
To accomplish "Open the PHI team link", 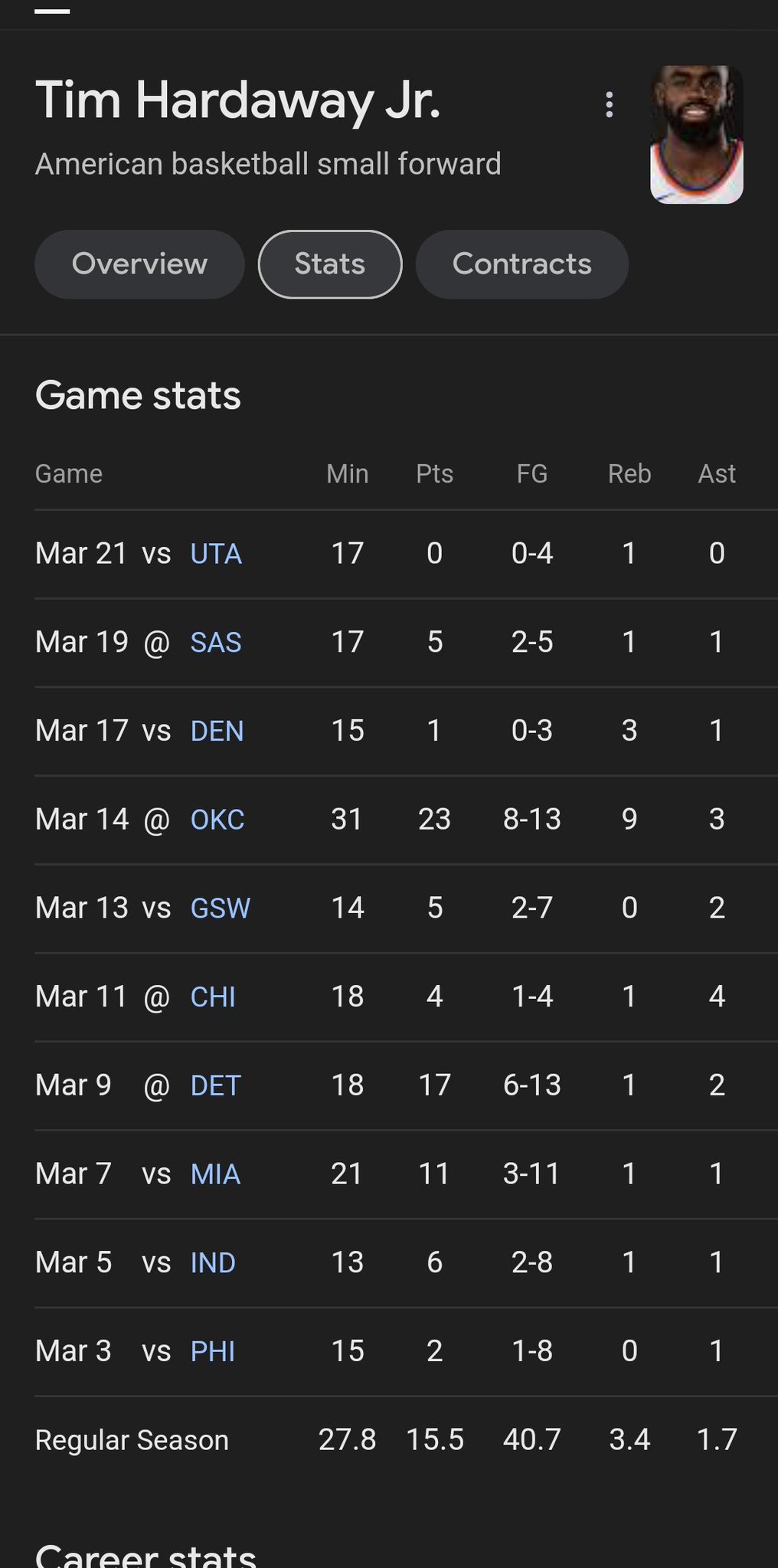I will [213, 1351].
